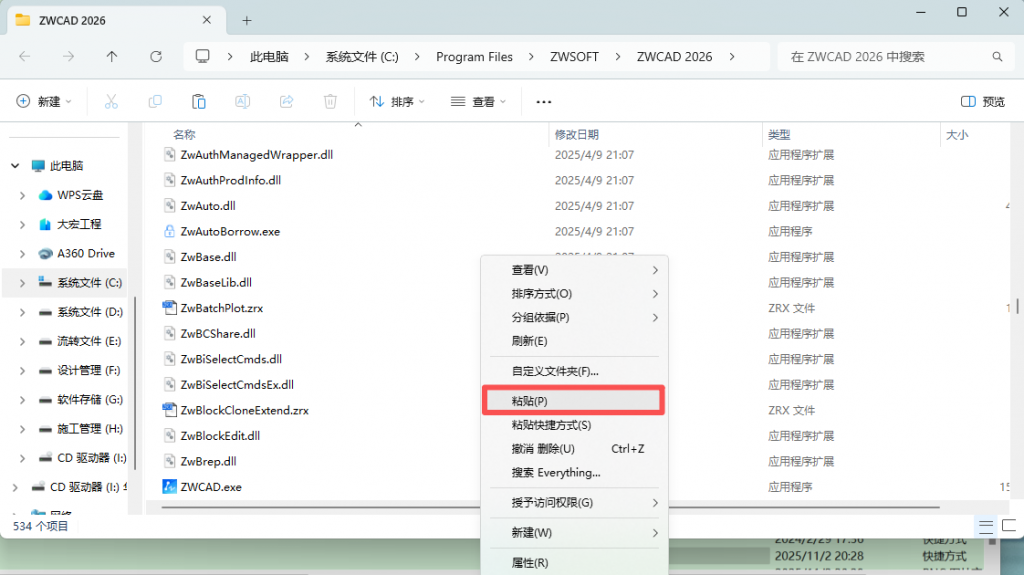Viewport: 1024px width, 575px height.
Task: Switch to details view icon in status bar
Action: (x=985, y=526)
